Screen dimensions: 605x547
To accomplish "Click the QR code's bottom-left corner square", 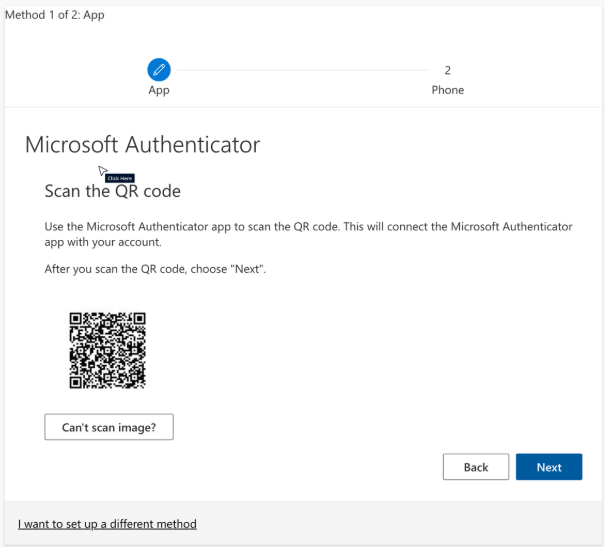I will [76, 381].
